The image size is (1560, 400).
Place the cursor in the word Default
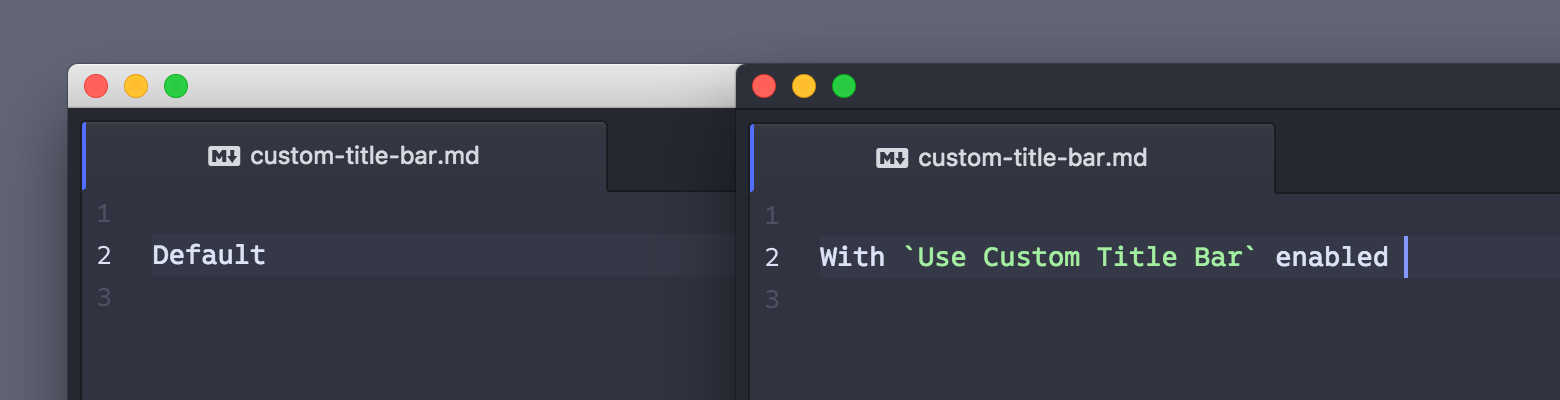tap(209, 256)
